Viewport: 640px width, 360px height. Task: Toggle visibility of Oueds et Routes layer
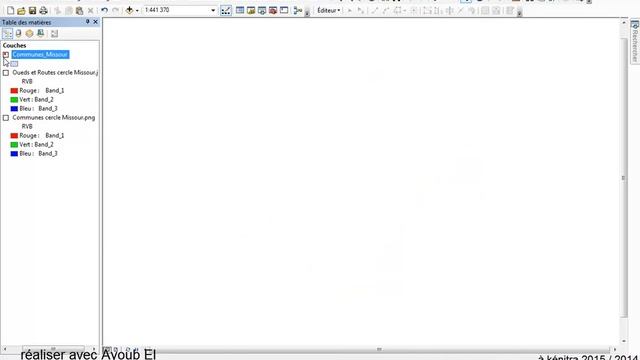coord(6,73)
